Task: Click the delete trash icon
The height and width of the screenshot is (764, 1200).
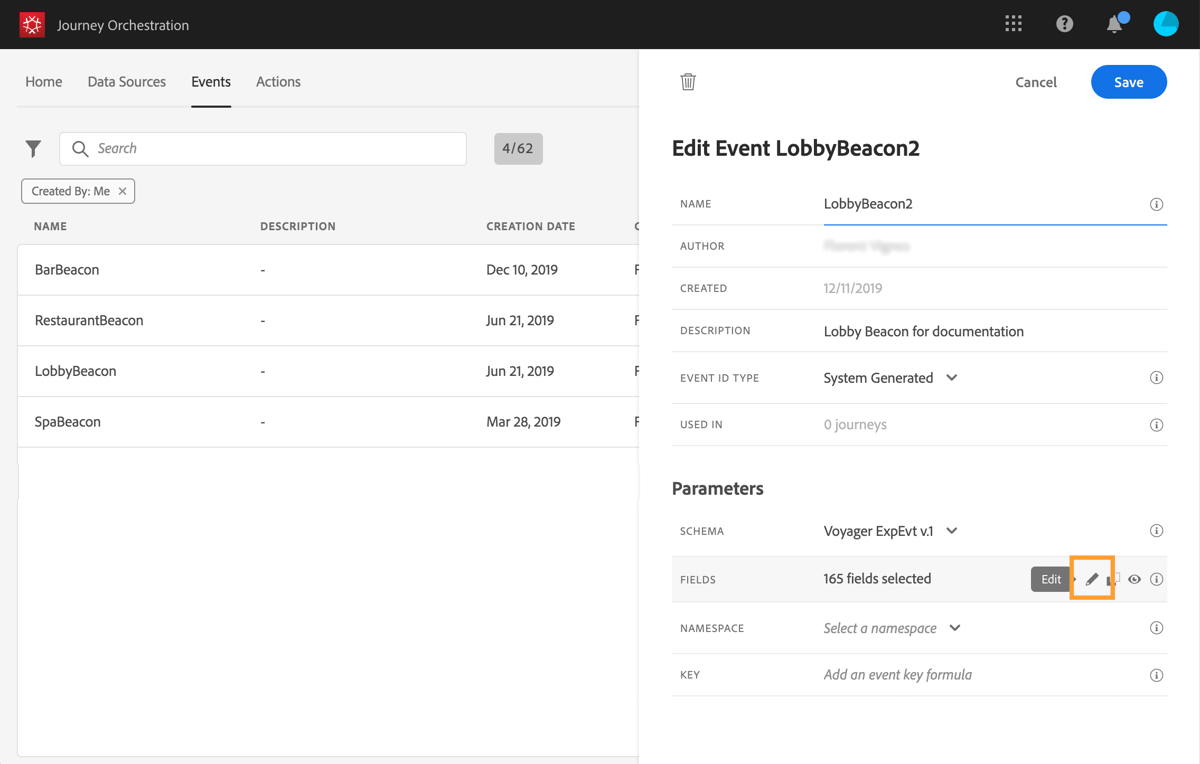Action: click(x=688, y=82)
